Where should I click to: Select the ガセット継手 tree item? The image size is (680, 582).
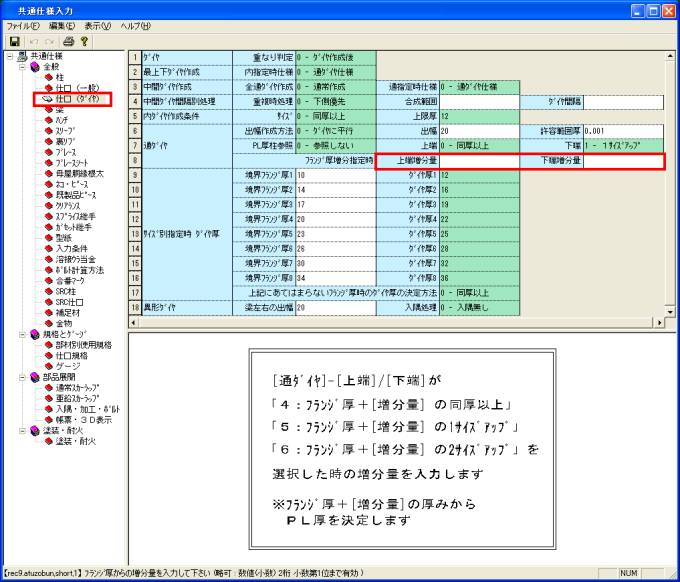pos(73,227)
